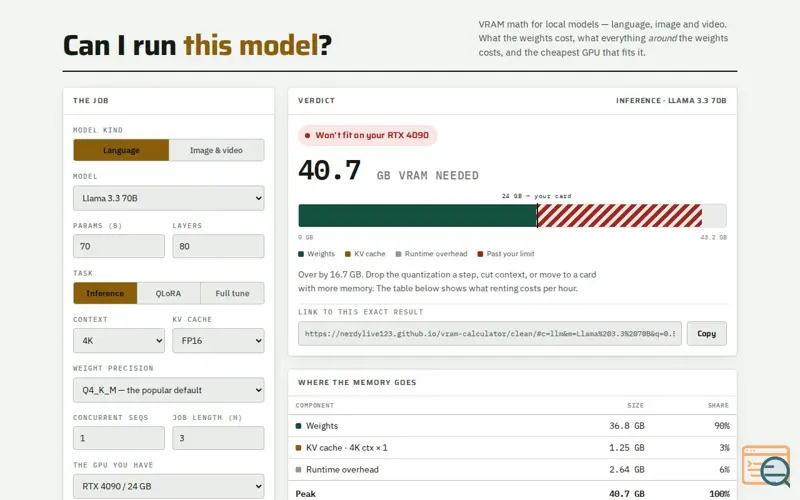The height and width of the screenshot is (500, 800).
Task: Click the green weights segment of VRAM bar
Action: (x=417, y=216)
